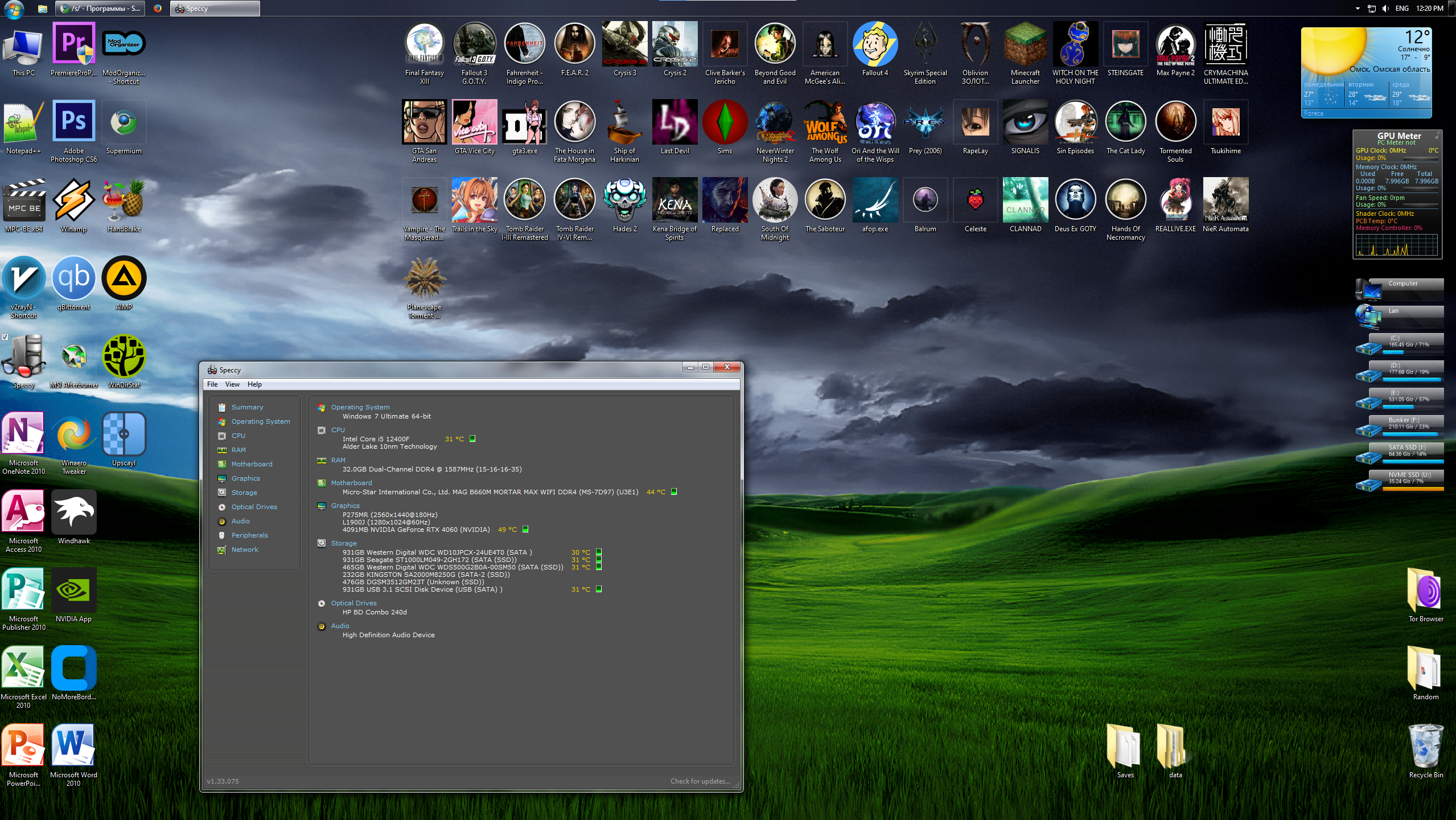
Task: Select the Supermium browser desktop icon
Action: pyautogui.click(x=124, y=128)
